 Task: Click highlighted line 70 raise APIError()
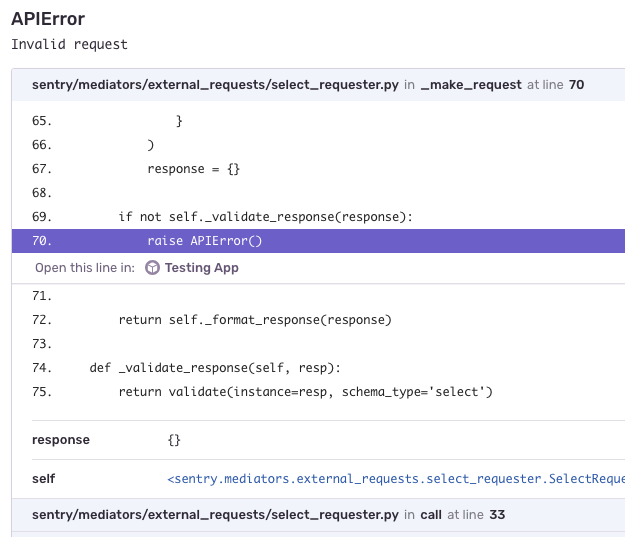(x=318, y=241)
